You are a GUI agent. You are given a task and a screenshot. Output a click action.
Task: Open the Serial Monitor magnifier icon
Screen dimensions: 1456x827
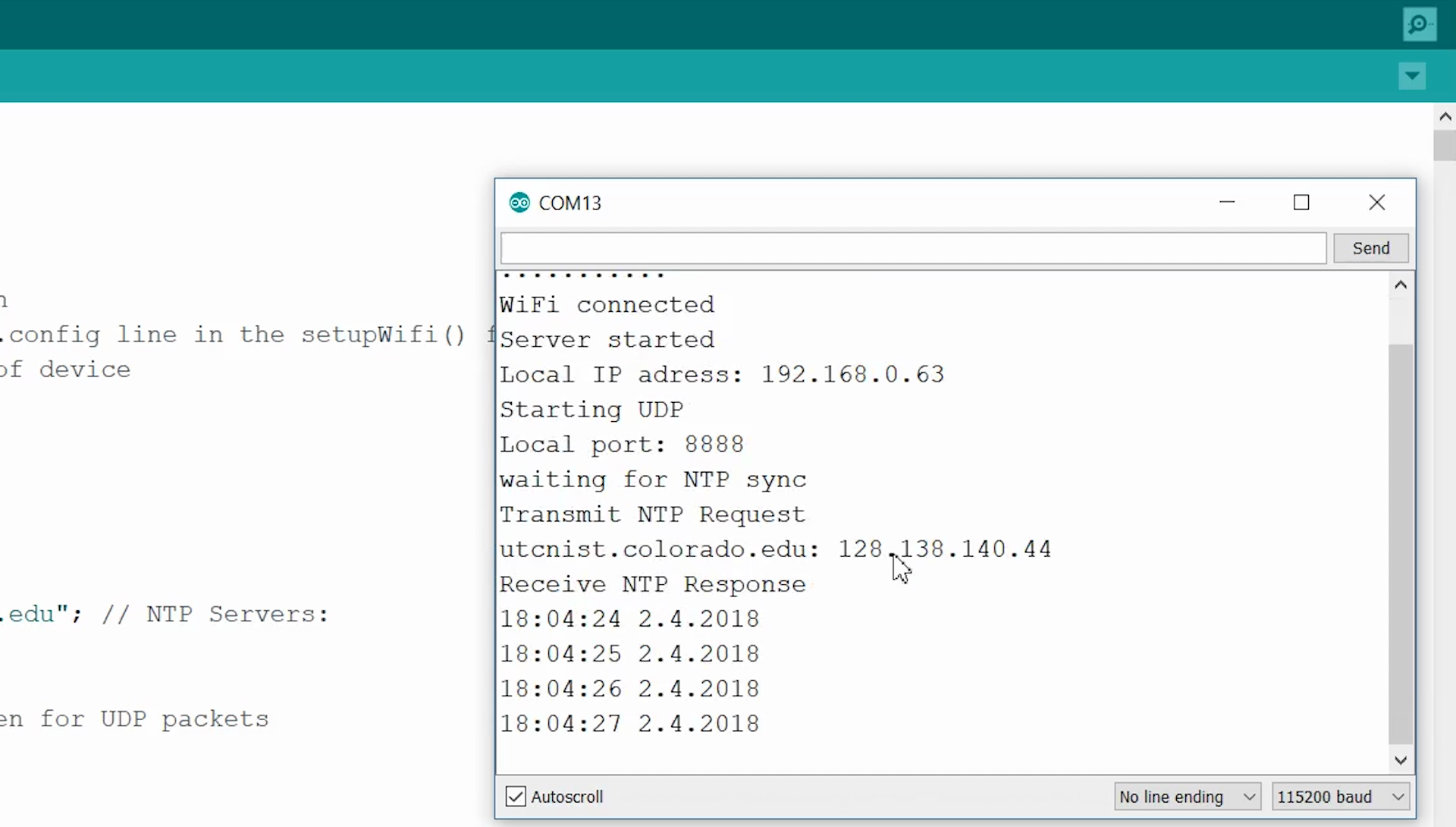[x=1419, y=25]
